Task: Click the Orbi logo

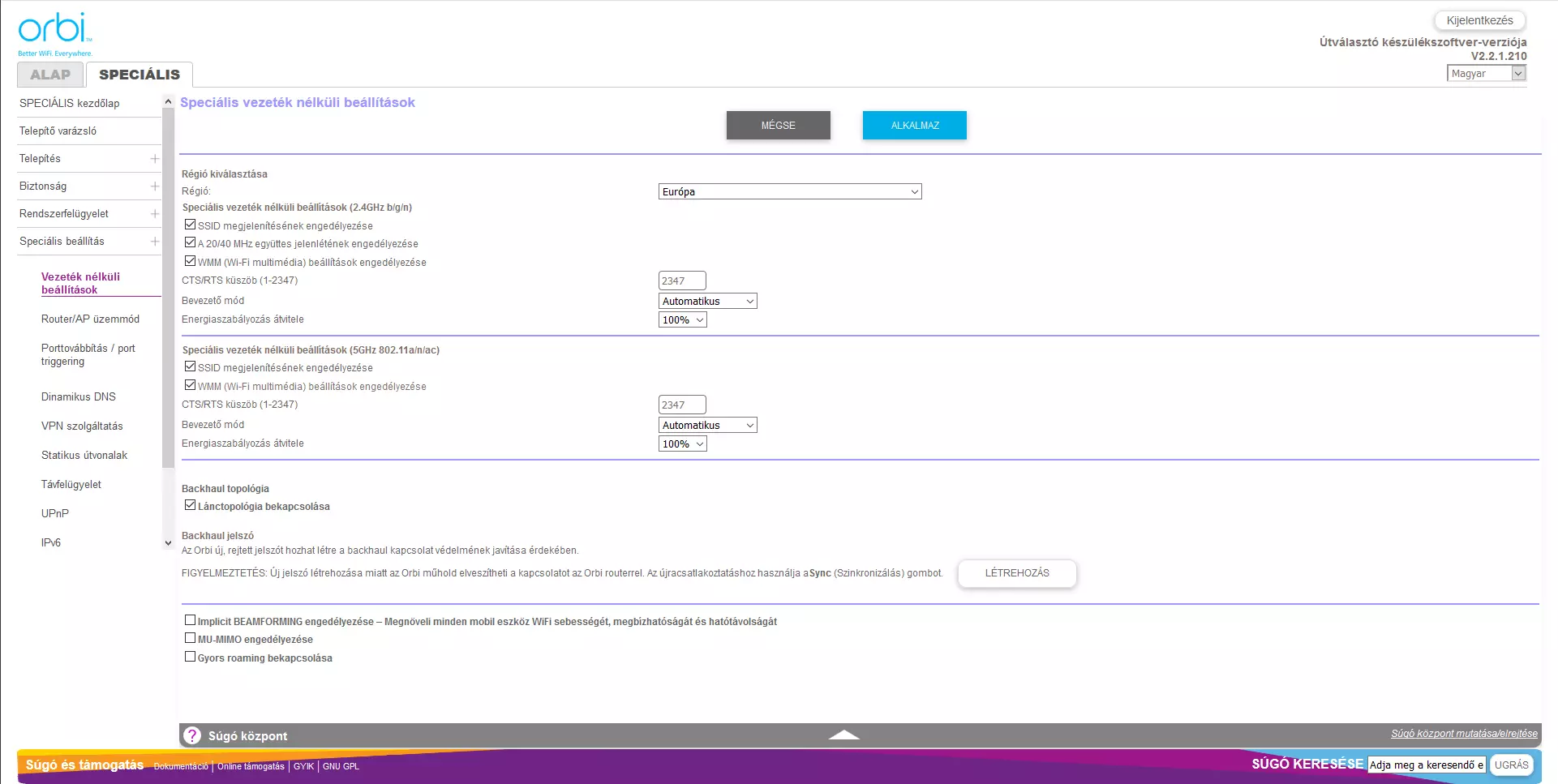Action: [x=54, y=32]
